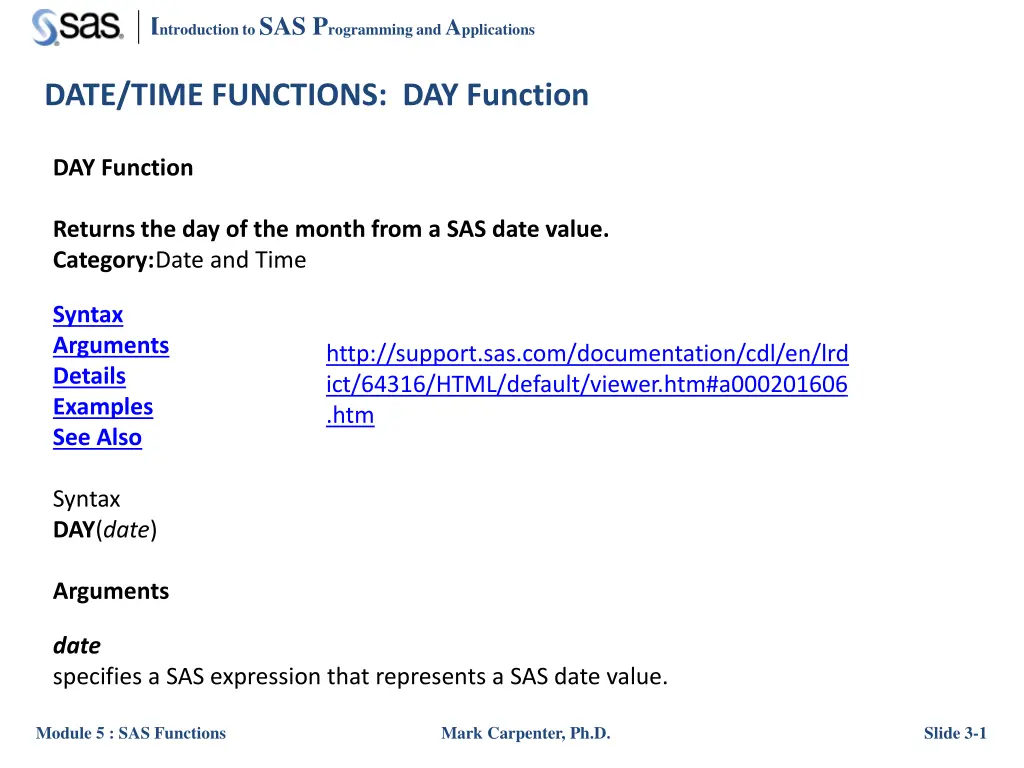This screenshot has width=1024, height=768.
Task: Open the Details link
Action: tap(89, 376)
